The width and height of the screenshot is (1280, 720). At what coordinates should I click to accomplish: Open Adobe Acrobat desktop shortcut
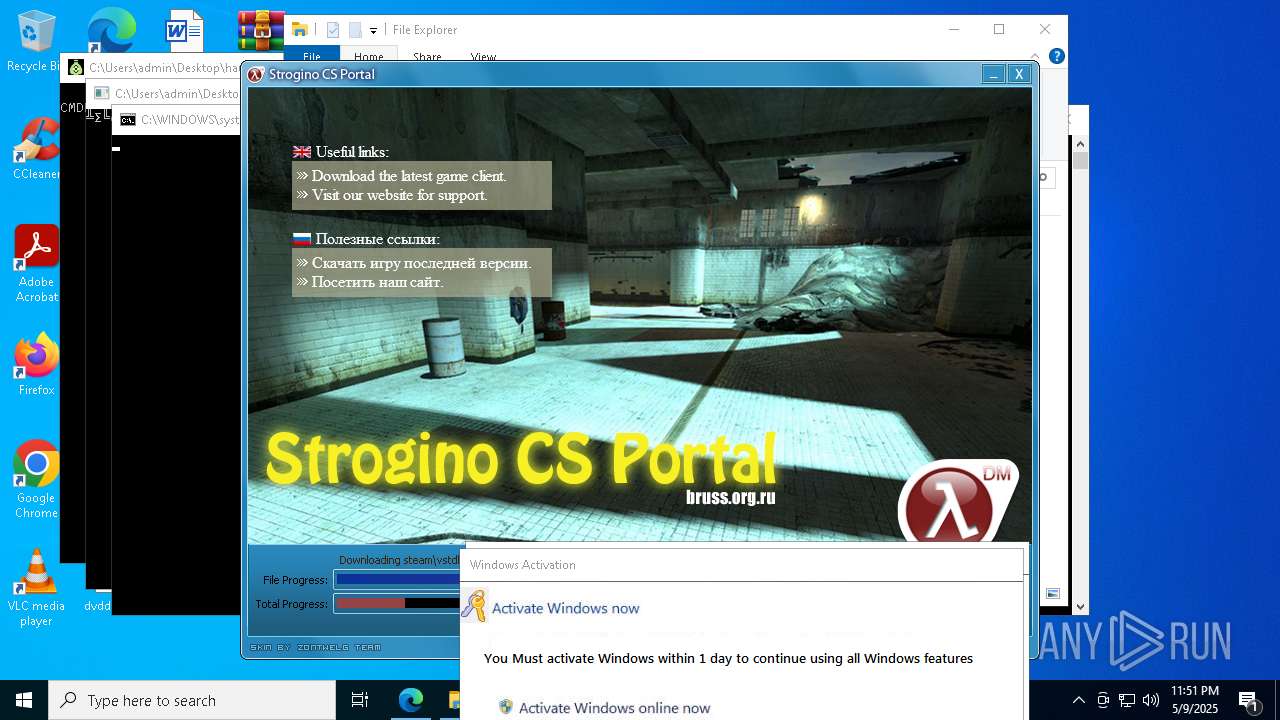click(36, 263)
